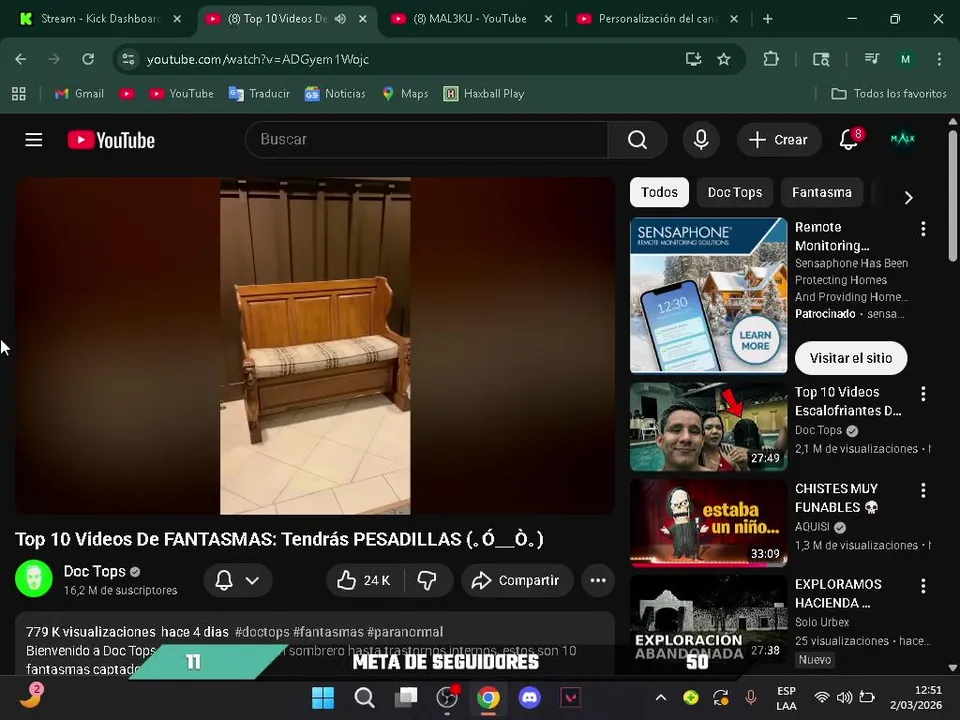
Task: Switch to Stream - Kick Dashboard tab
Action: pos(100,19)
